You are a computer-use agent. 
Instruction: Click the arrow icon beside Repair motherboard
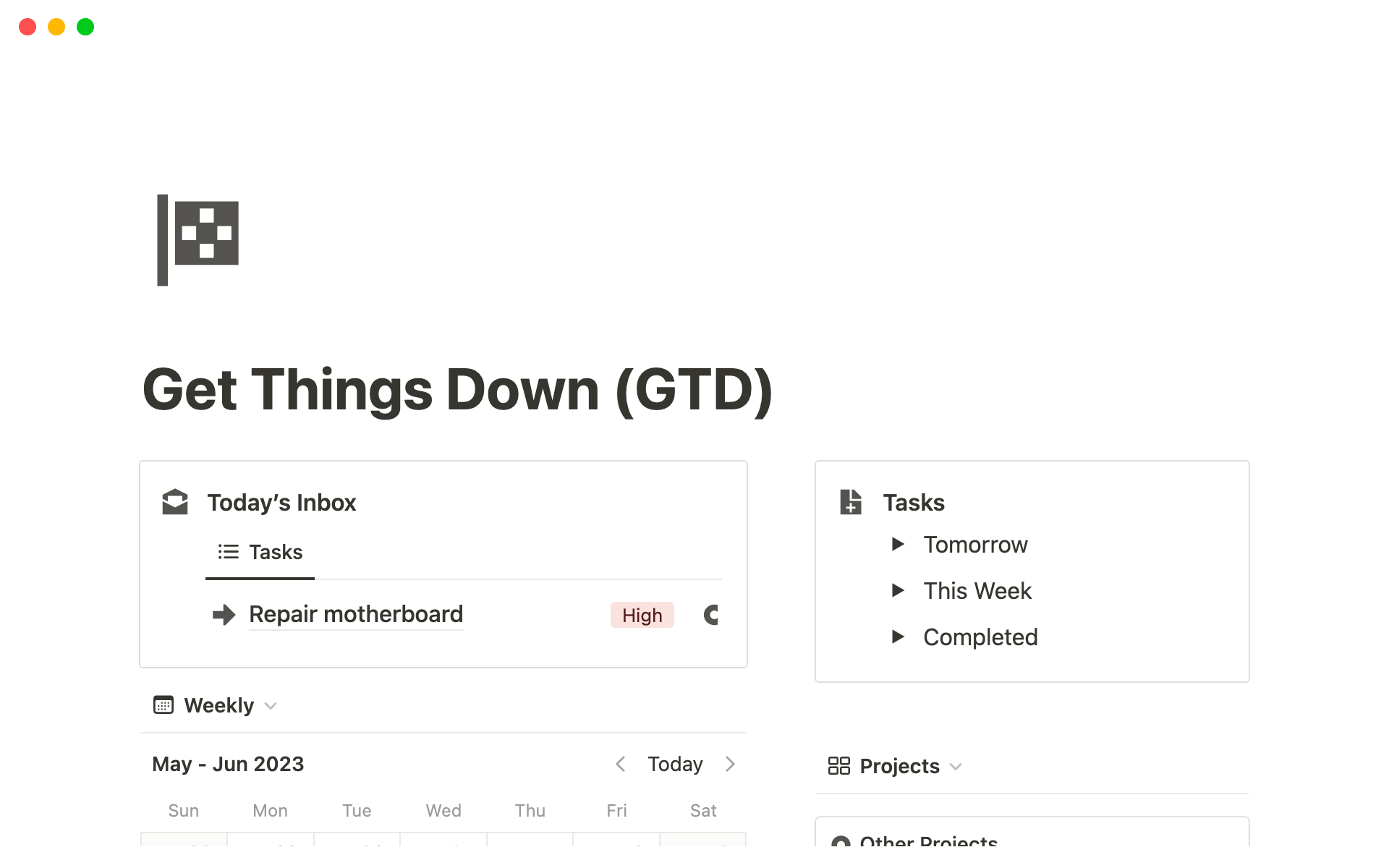[224, 615]
